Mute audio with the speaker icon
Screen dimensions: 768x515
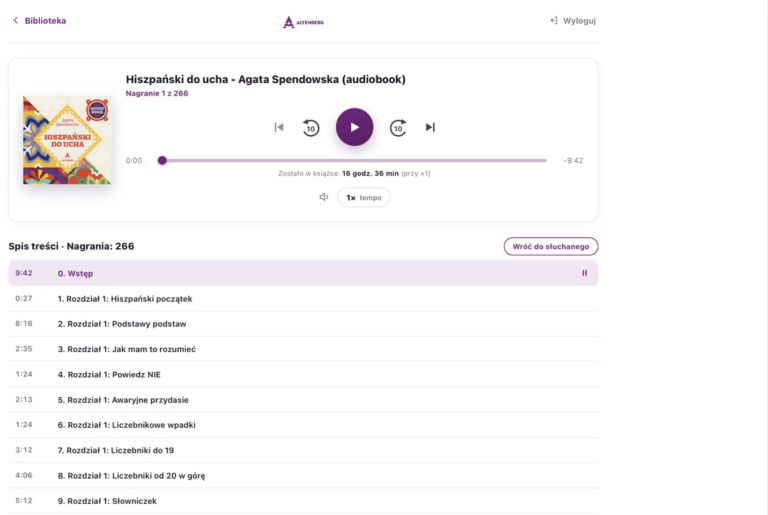coord(324,197)
